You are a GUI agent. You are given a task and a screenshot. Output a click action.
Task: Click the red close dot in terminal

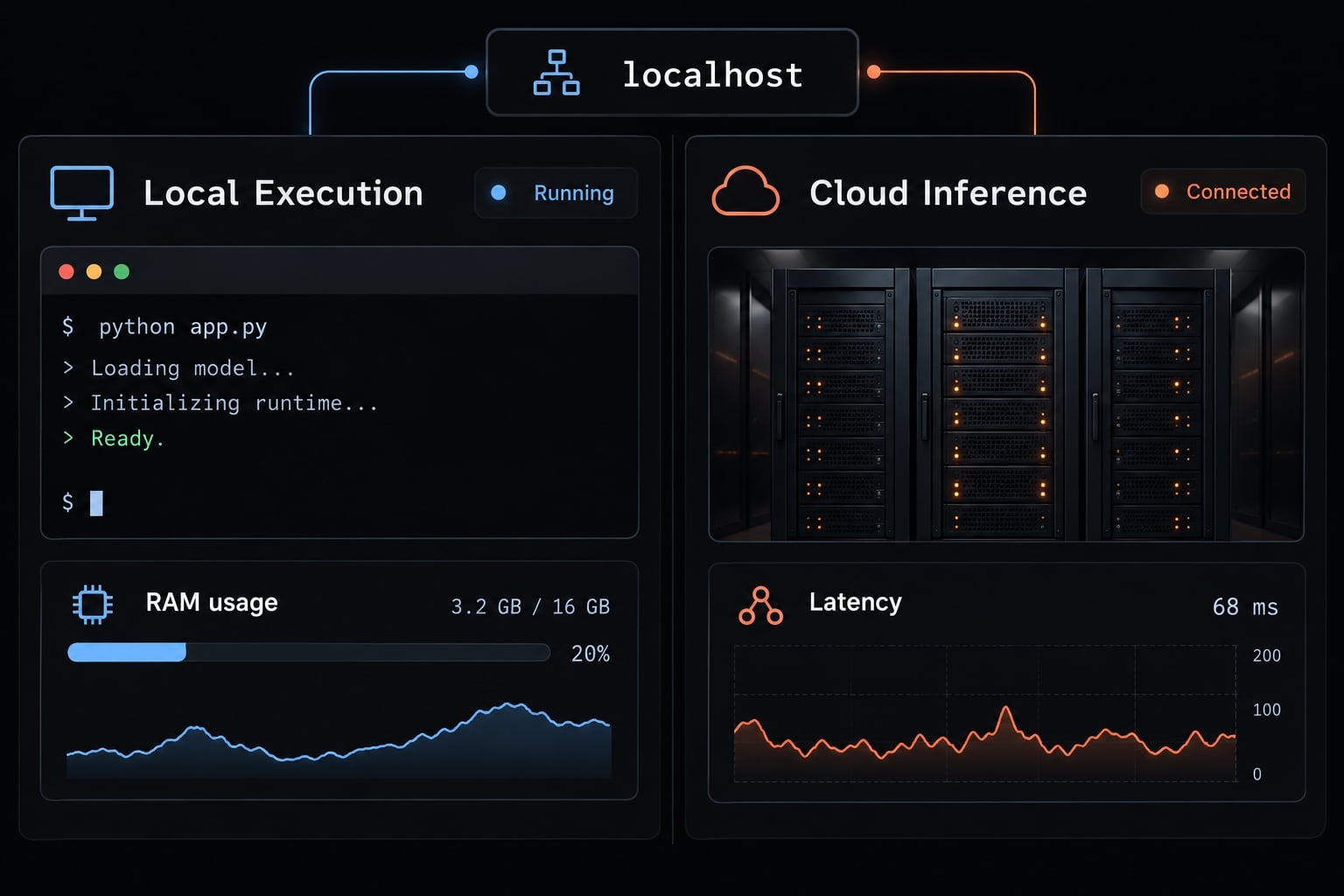click(x=66, y=271)
